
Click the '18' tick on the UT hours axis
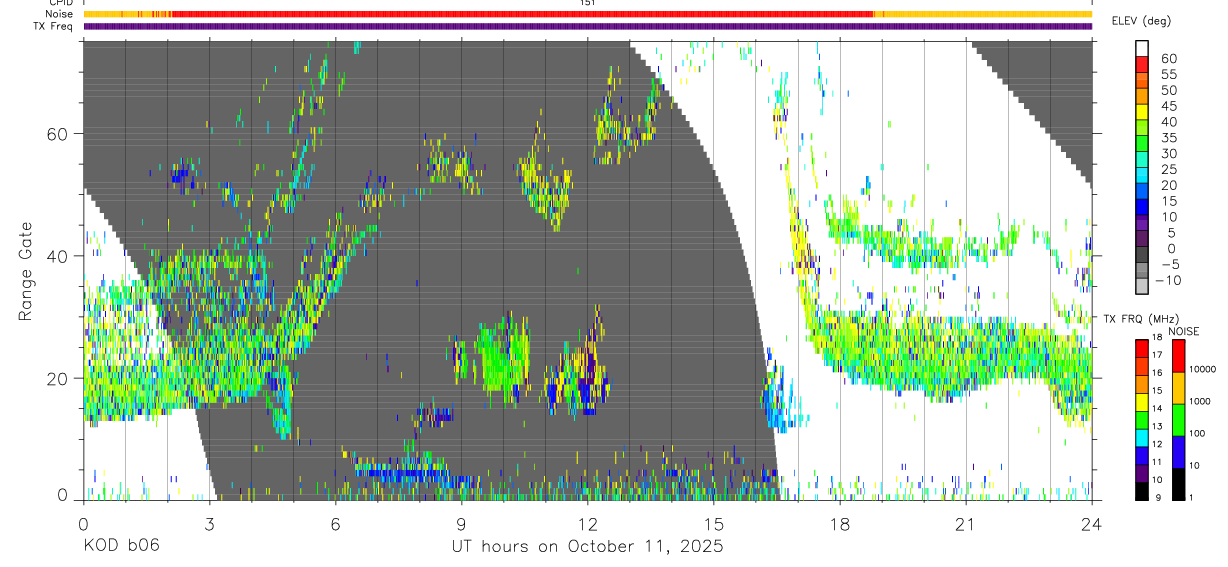(840, 523)
